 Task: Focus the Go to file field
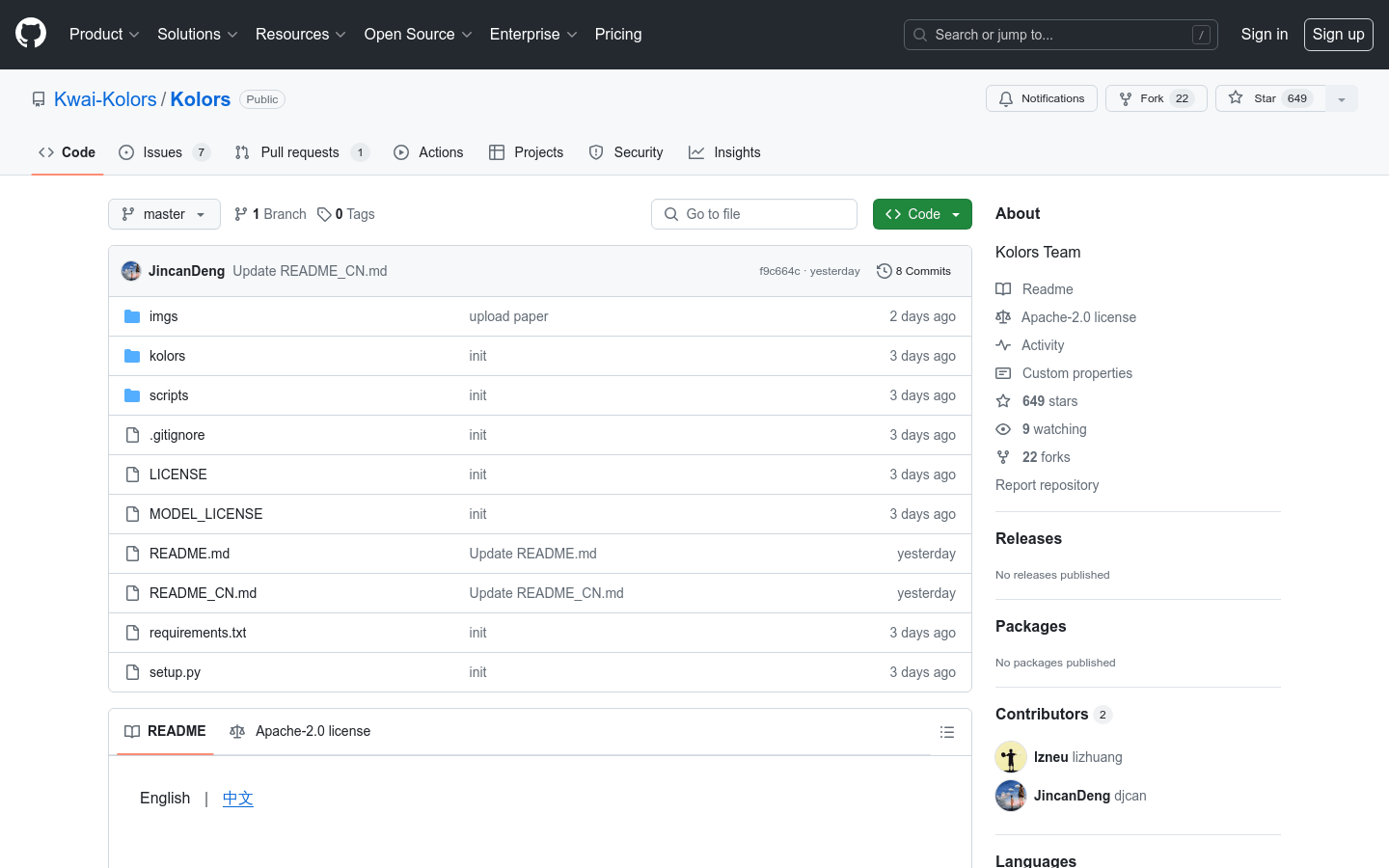(754, 214)
